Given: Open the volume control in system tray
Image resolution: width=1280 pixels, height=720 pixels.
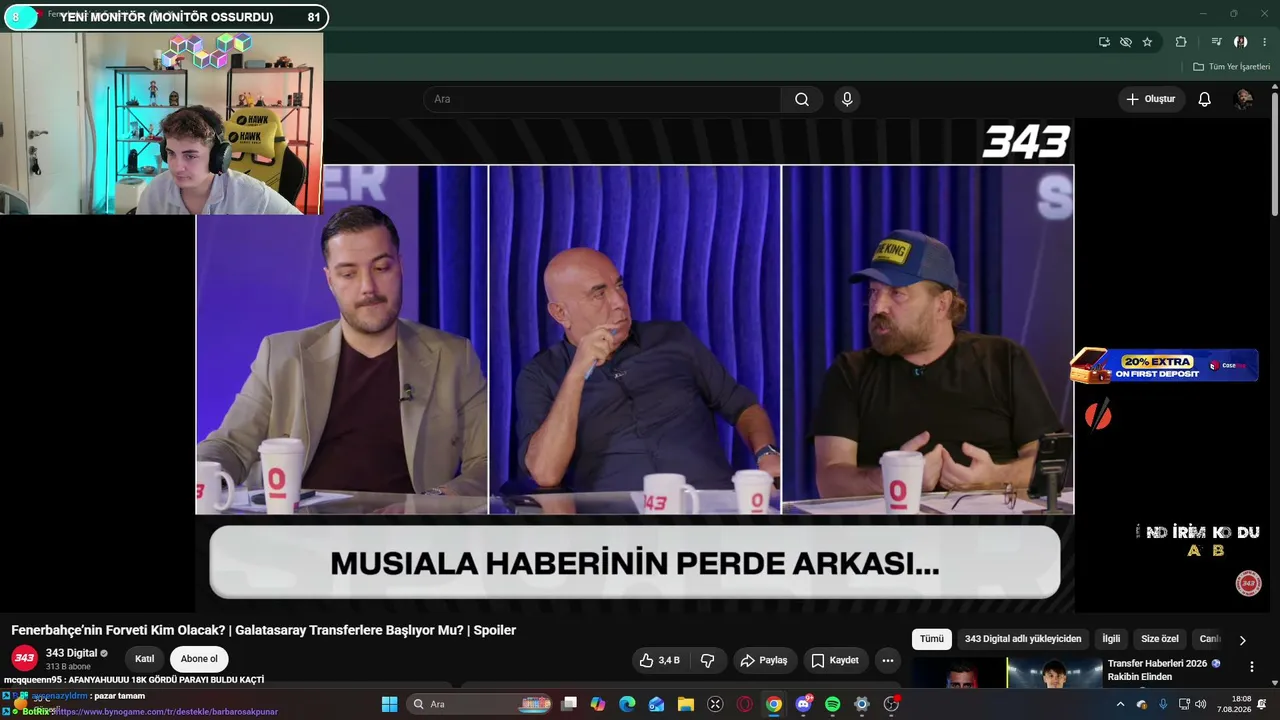Looking at the screenshot, I should pyautogui.click(x=1200, y=704).
